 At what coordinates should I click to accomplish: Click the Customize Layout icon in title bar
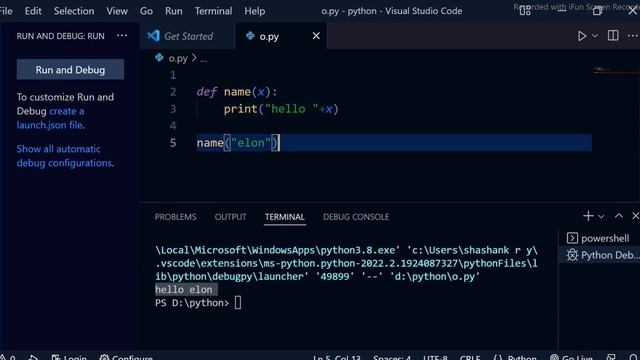[525, 11]
